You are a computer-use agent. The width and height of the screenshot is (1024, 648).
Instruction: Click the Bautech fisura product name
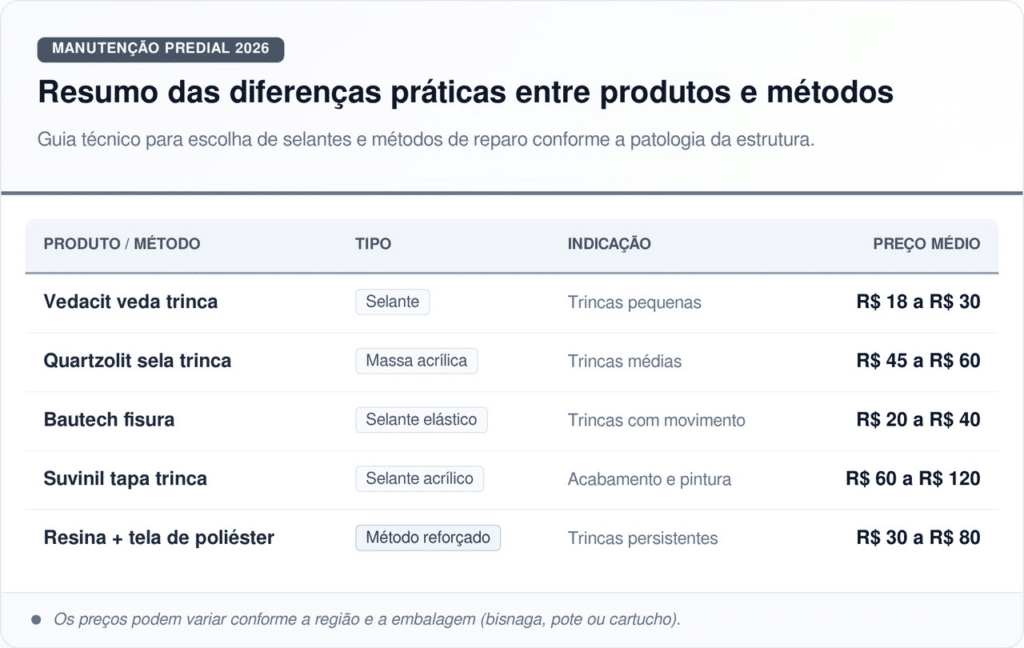[109, 420]
